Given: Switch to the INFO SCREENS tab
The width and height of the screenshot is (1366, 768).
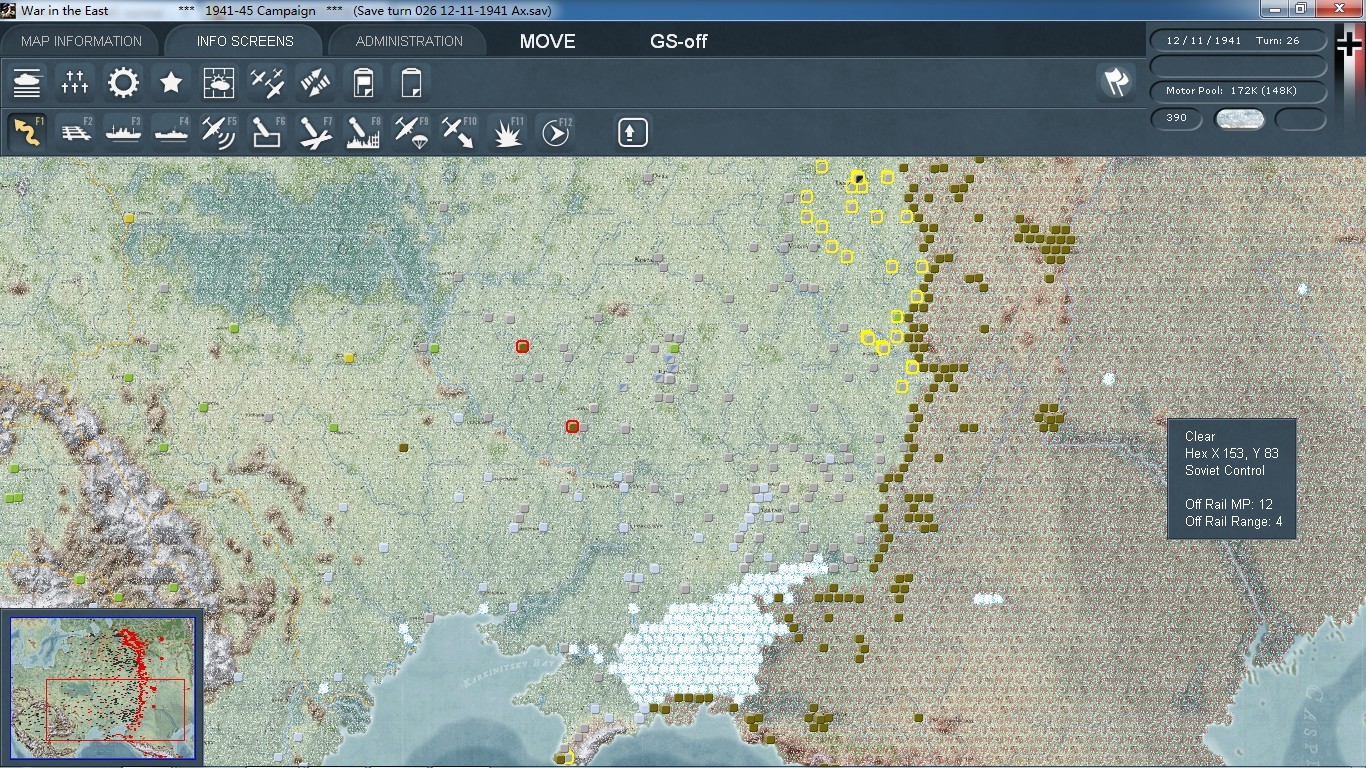Looking at the screenshot, I should click(x=245, y=41).
